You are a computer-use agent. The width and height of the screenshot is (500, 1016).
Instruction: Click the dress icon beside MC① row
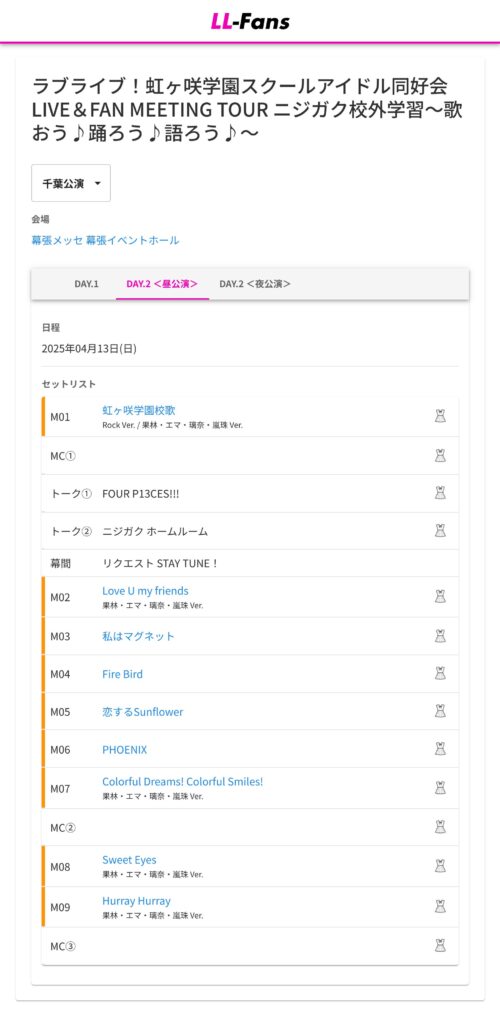[x=440, y=456]
